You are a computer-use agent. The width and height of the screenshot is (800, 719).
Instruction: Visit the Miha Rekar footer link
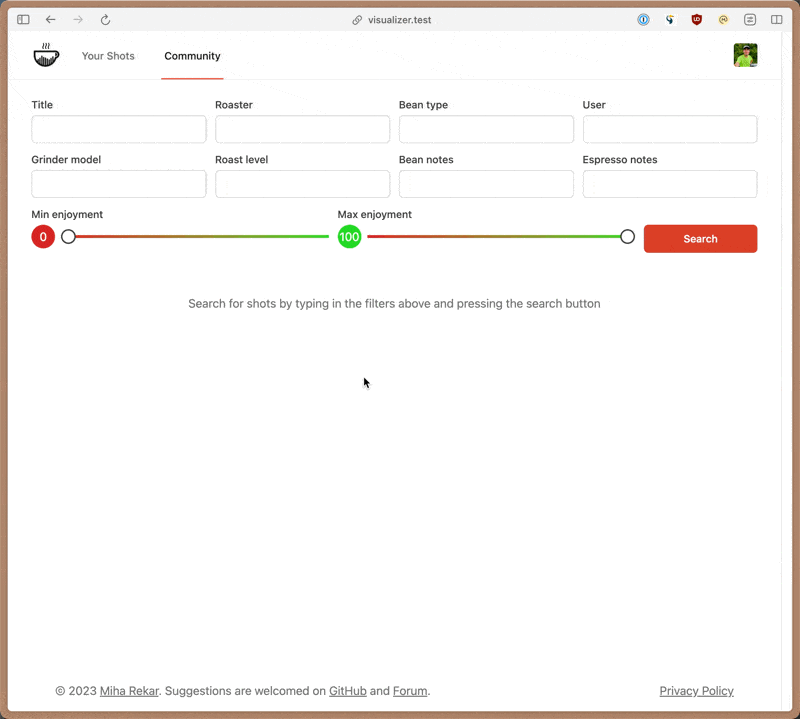coord(129,691)
